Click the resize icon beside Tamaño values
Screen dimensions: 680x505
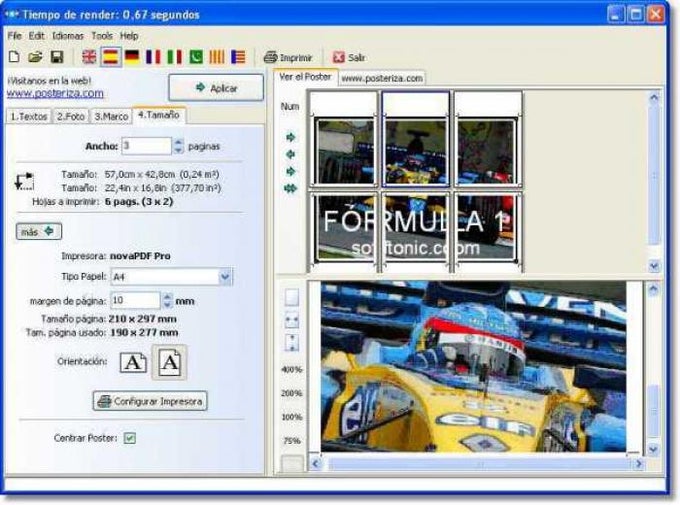pos(24,181)
